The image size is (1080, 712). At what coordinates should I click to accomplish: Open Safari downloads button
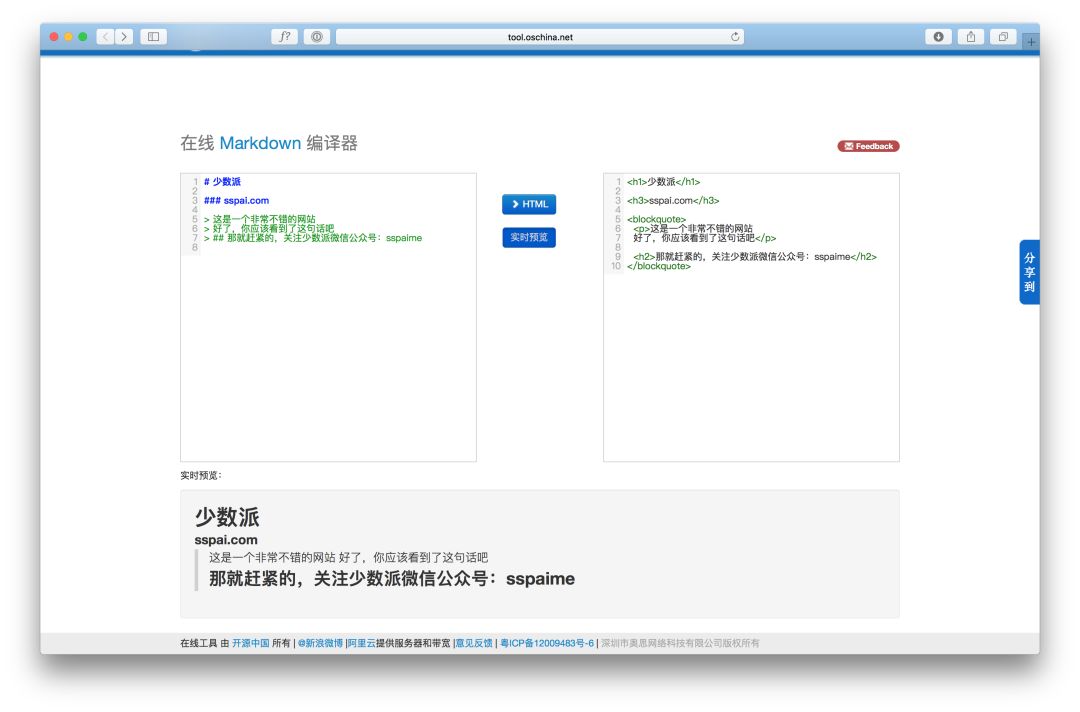point(938,36)
